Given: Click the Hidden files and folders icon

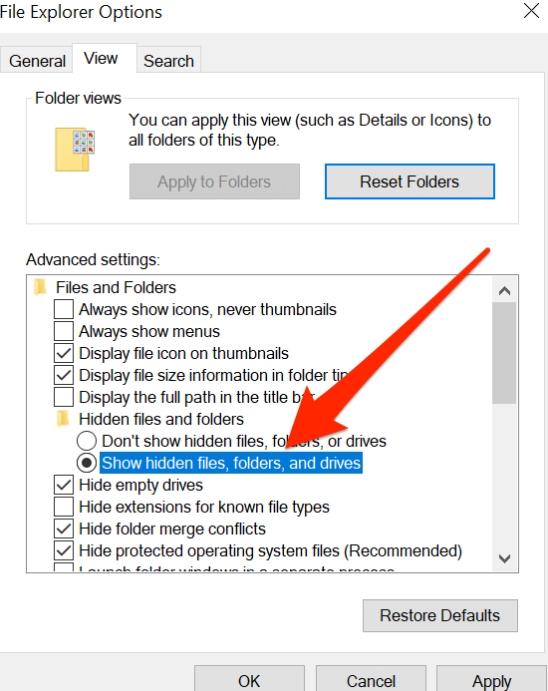Looking at the screenshot, I should tap(63, 419).
